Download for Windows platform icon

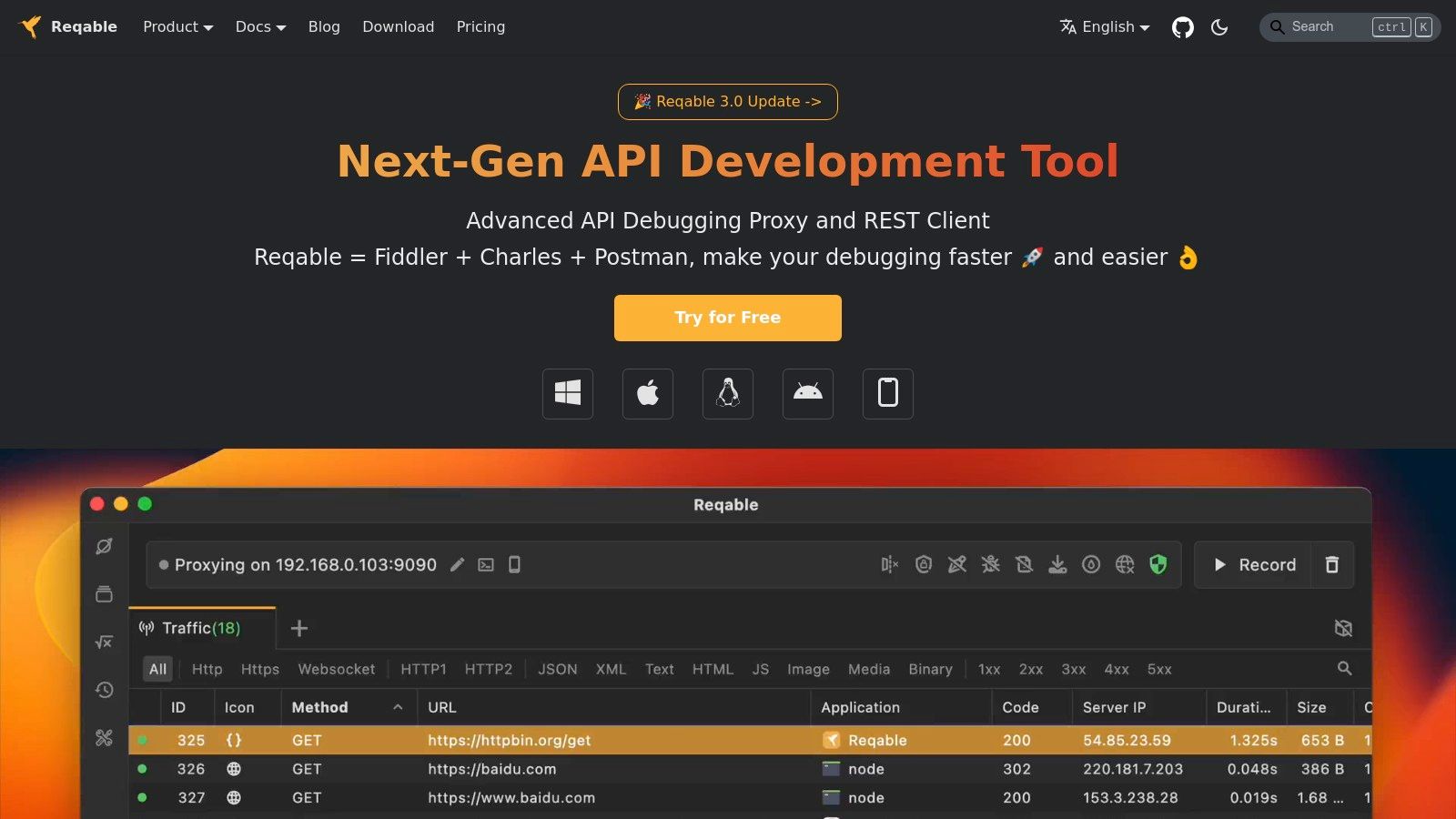(x=568, y=394)
